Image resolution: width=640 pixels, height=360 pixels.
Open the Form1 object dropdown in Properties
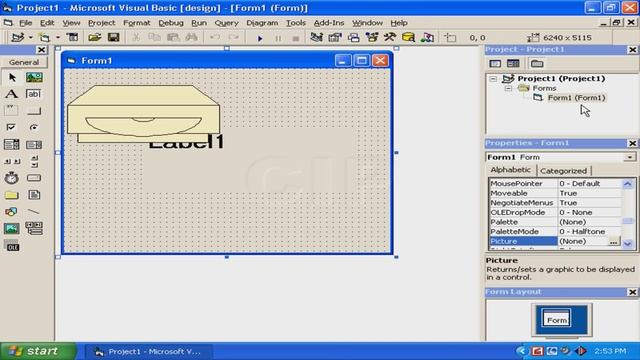tap(630, 157)
